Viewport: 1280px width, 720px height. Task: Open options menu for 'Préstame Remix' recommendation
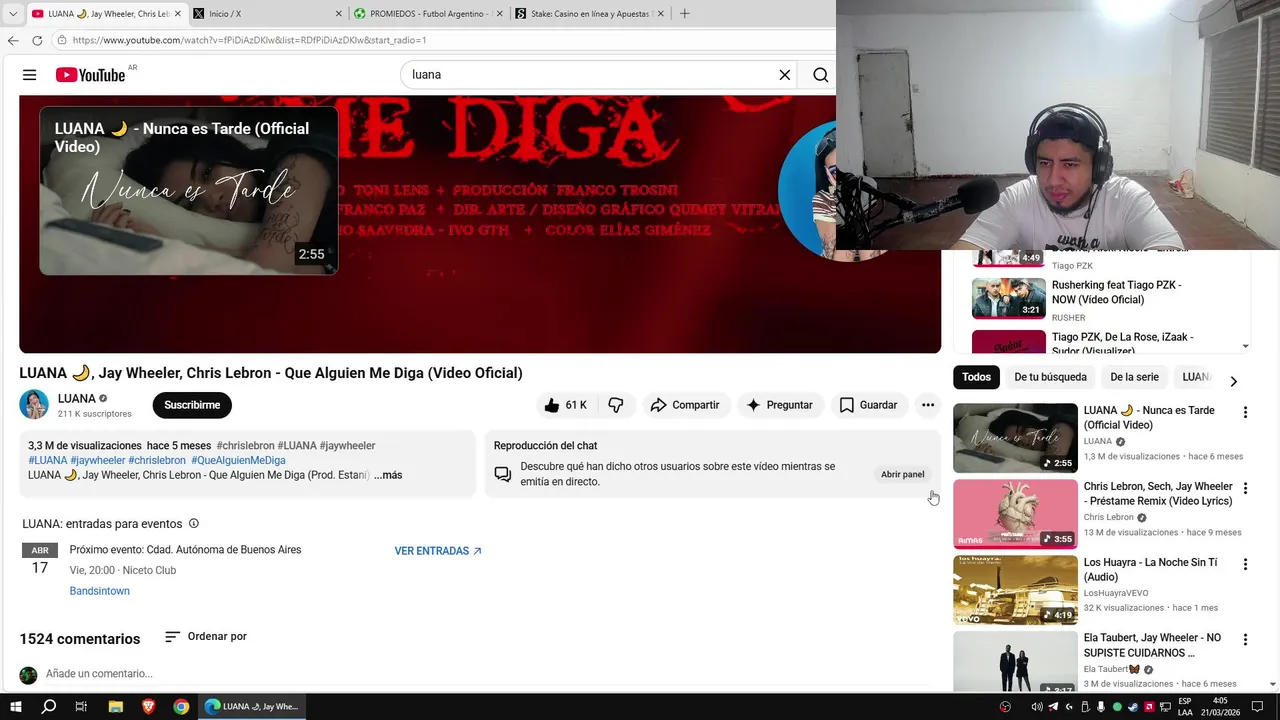pyautogui.click(x=1245, y=488)
